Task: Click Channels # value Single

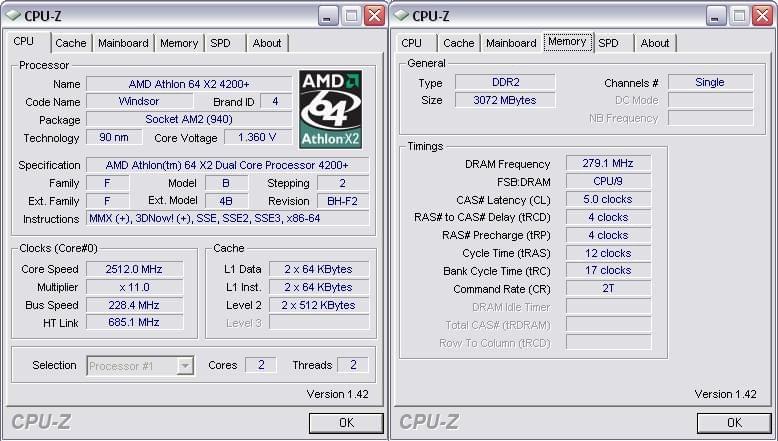Action: click(710, 82)
